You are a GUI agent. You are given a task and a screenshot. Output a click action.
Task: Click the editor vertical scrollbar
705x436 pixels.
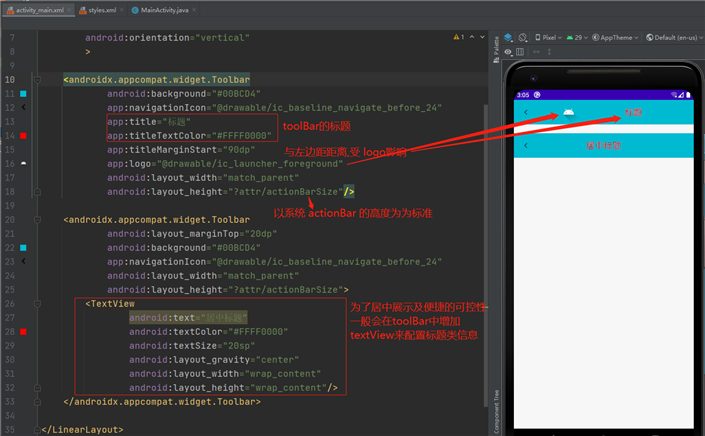pos(486,255)
